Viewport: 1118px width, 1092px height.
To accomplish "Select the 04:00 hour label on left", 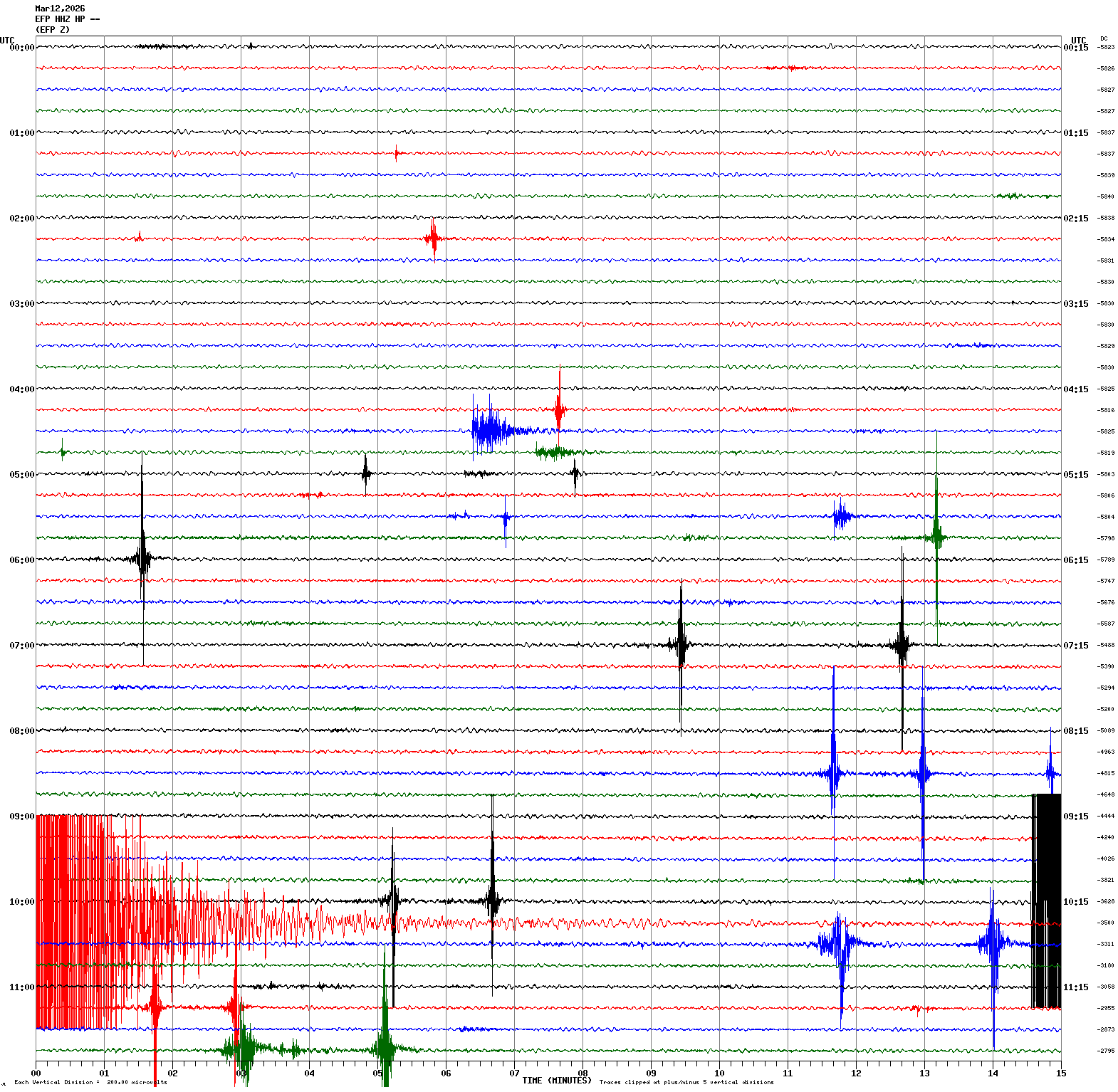I will 21,389.
